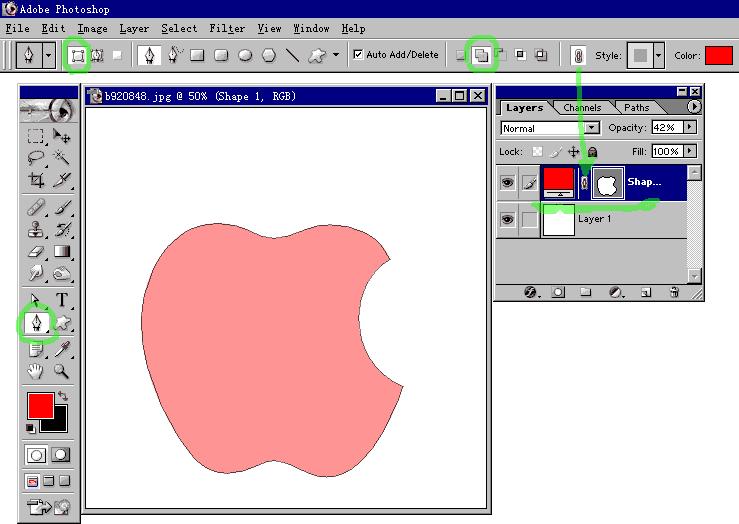The height and width of the screenshot is (524, 739).
Task: Choose the Hand tool in the toolbox
Action: click(x=37, y=371)
